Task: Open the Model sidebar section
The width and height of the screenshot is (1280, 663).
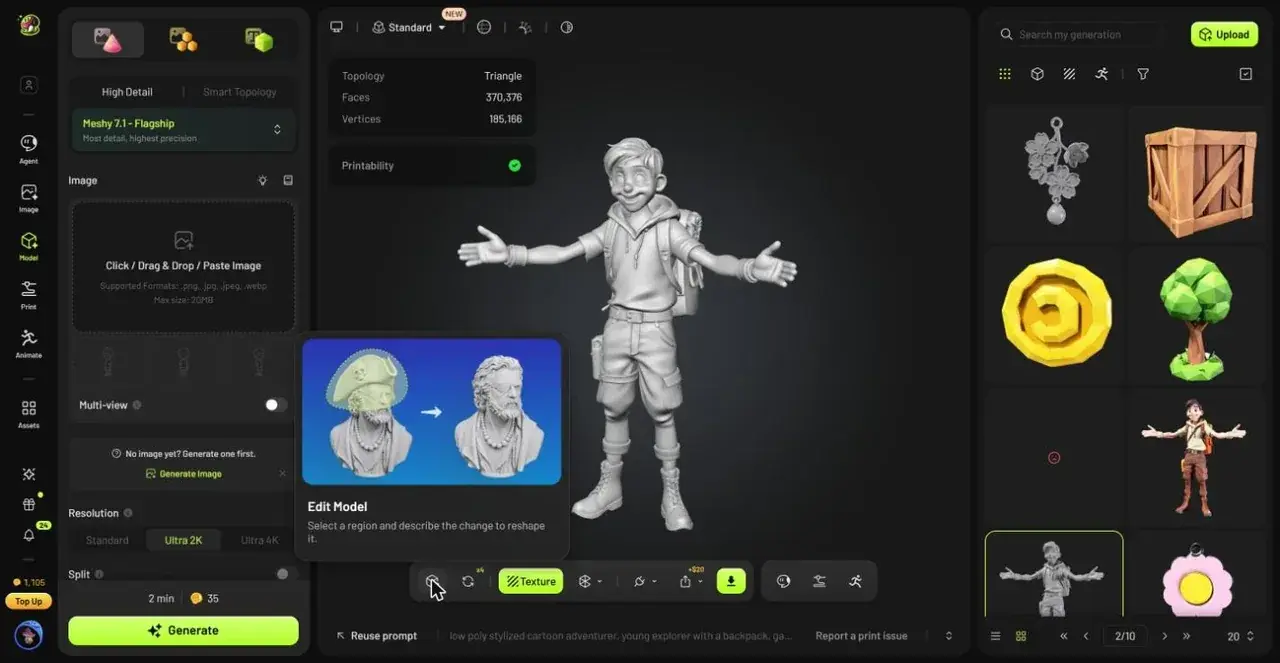Action: click(29, 246)
